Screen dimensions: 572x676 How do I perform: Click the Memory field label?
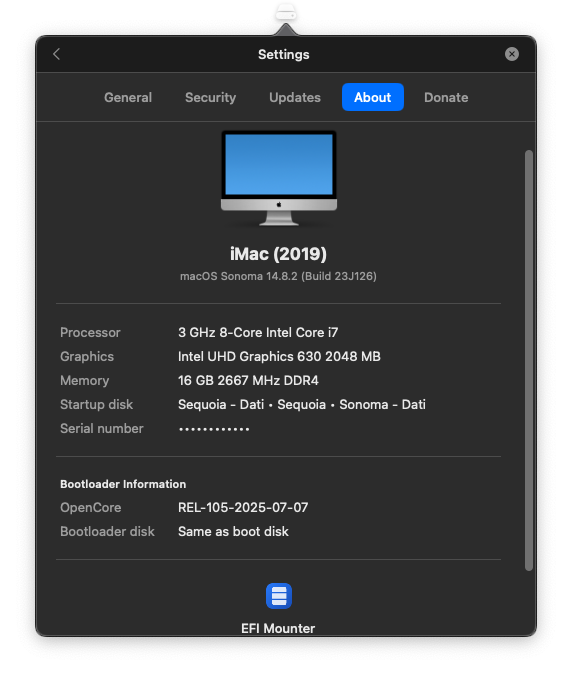[84, 381]
